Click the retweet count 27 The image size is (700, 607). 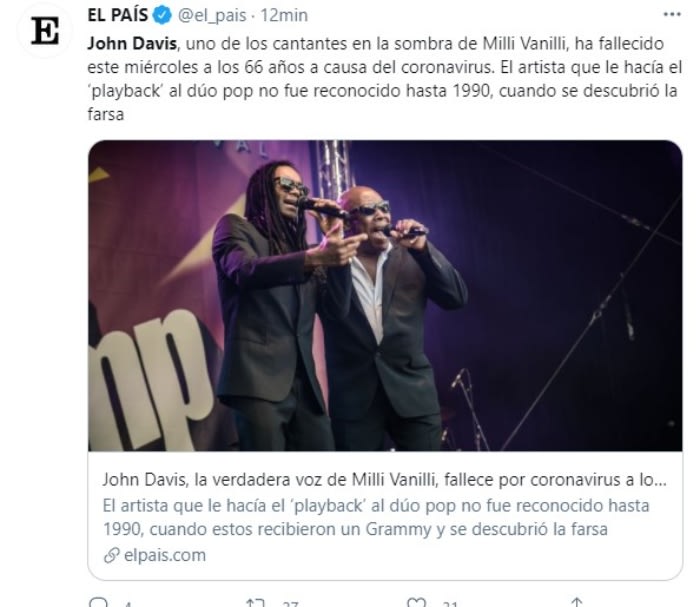click(290, 604)
